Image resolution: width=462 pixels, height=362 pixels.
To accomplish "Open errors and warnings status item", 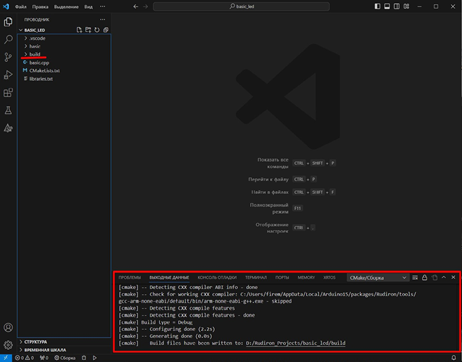I will [x=24, y=358].
